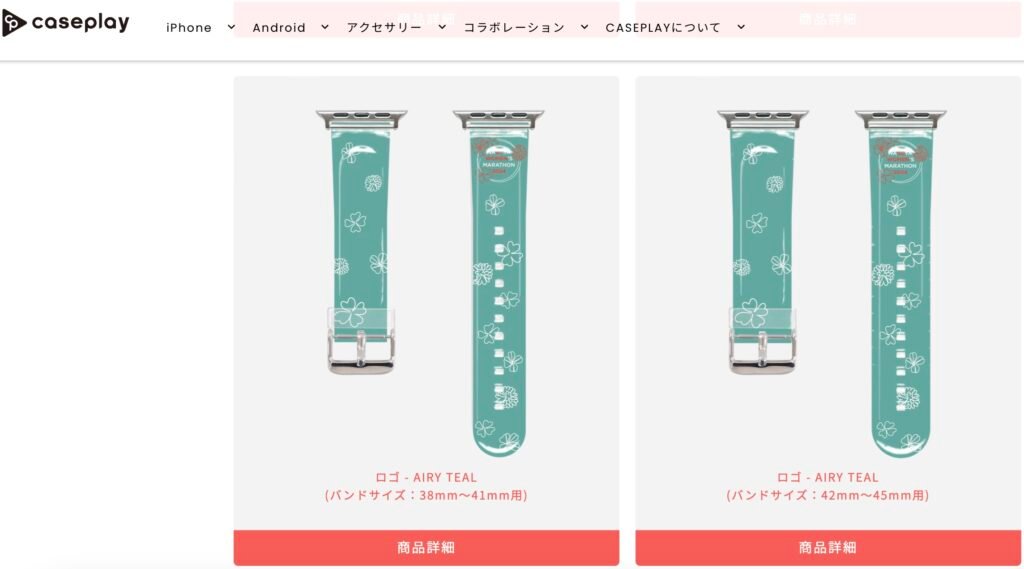Open ロゴ - AIRY TEAL 38mm〜41mm title link
Viewport: 1024px width, 569px height.
426,486
